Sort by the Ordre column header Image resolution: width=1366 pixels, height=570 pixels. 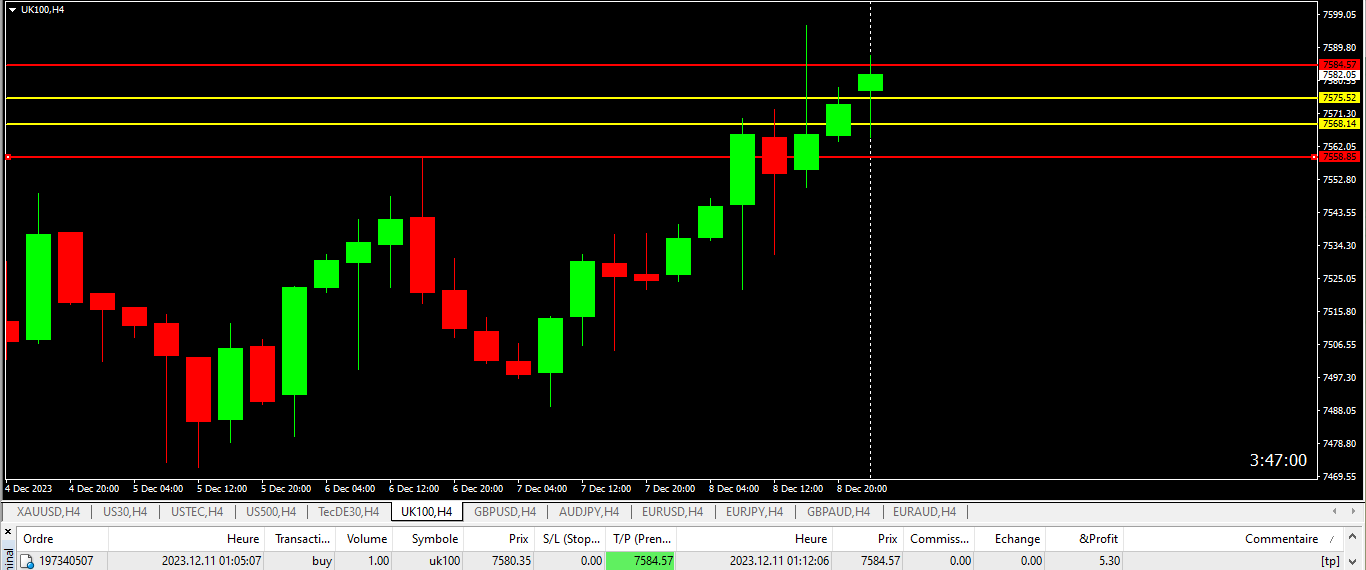(x=62, y=539)
